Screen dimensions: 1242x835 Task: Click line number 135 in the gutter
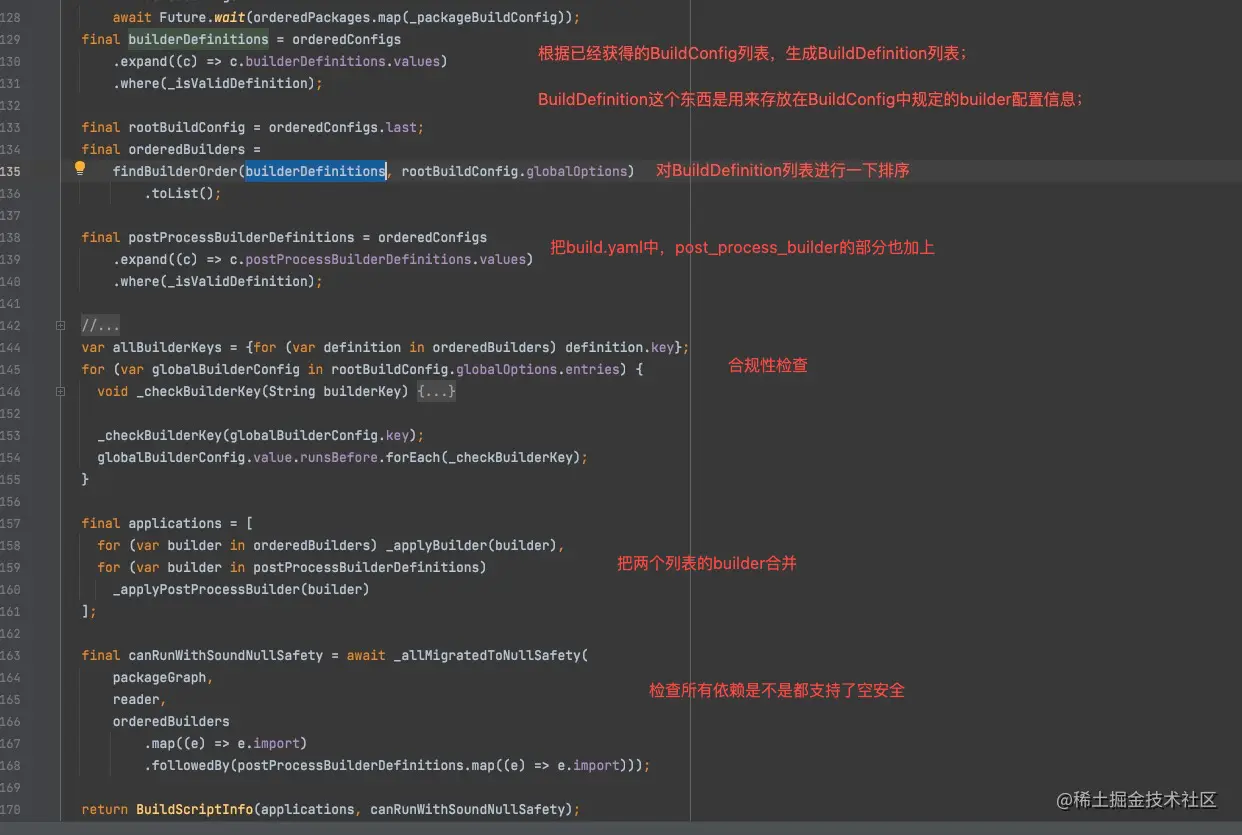click(x=10, y=171)
